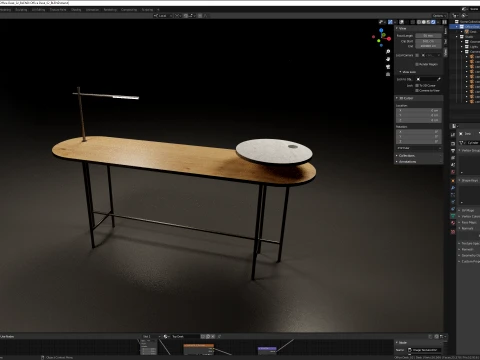Switch to the Modeling workspace tab
480x360 pixels.
pyautogui.click(x=5, y=10)
